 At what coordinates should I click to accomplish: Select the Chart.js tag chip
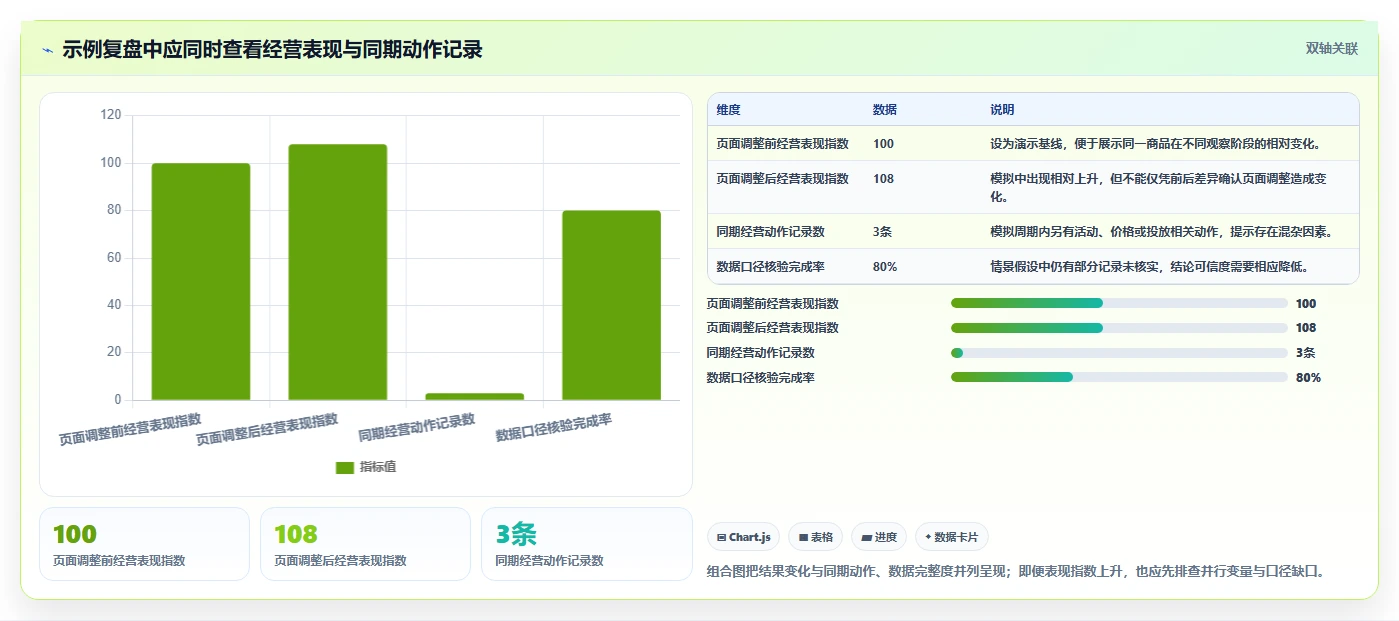(x=744, y=537)
